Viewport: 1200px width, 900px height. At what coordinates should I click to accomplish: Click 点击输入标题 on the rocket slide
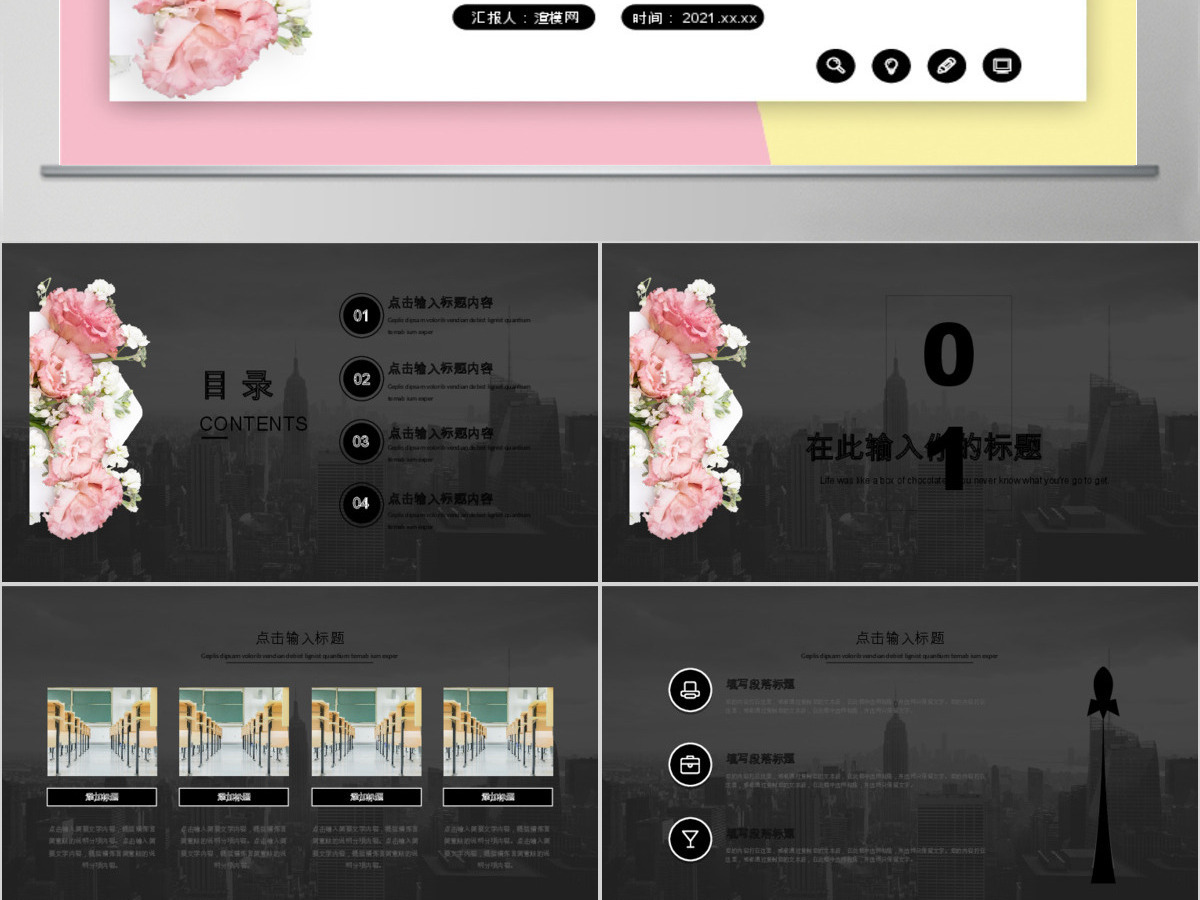pyautogui.click(x=900, y=638)
